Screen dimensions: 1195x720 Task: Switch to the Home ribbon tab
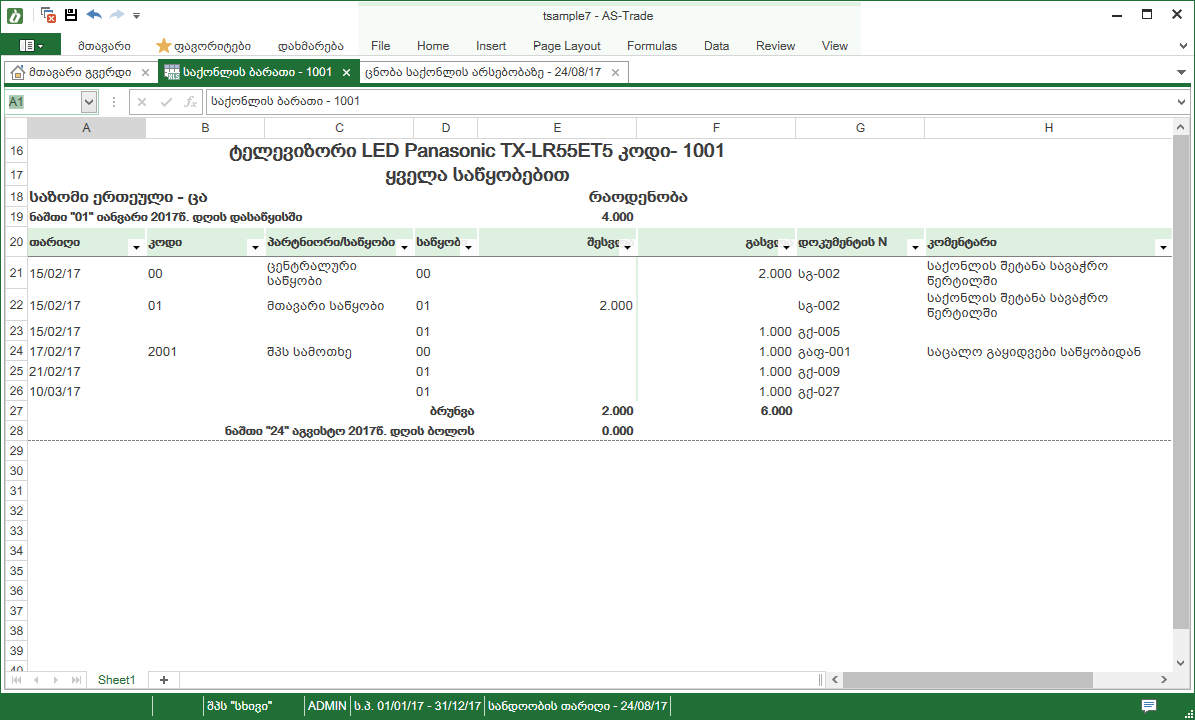433,46
